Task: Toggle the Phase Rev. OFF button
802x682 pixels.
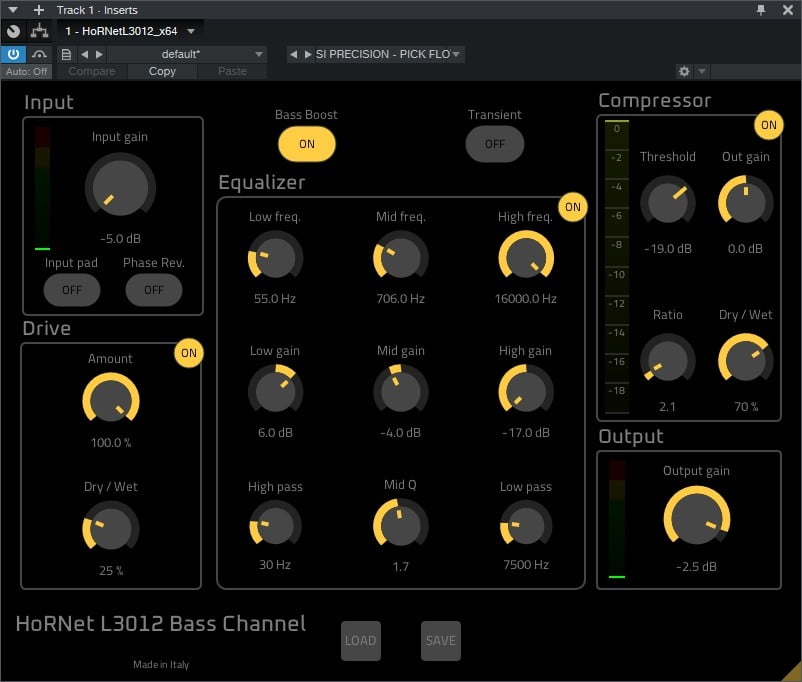Action: tap(154, 290)
